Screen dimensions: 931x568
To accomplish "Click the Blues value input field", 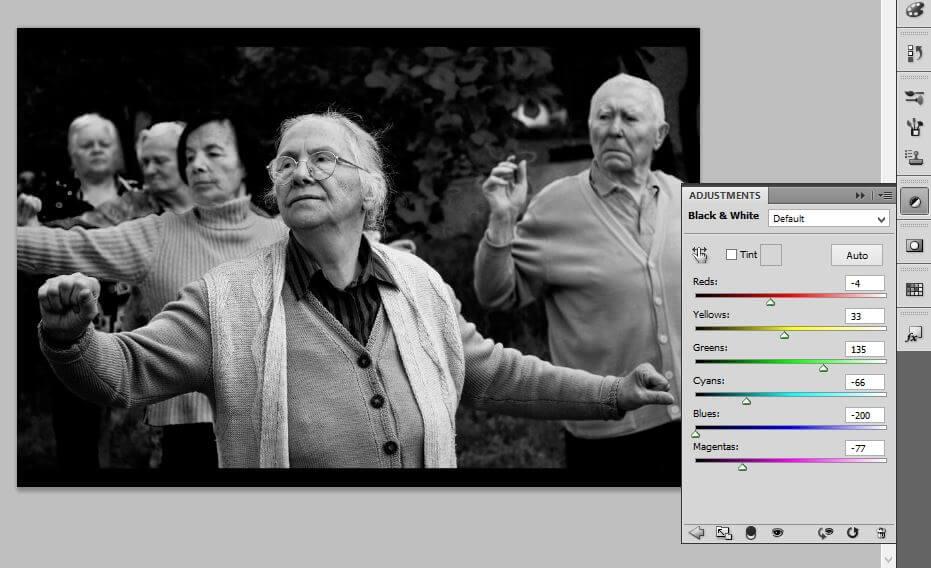I will coord(864,415).
